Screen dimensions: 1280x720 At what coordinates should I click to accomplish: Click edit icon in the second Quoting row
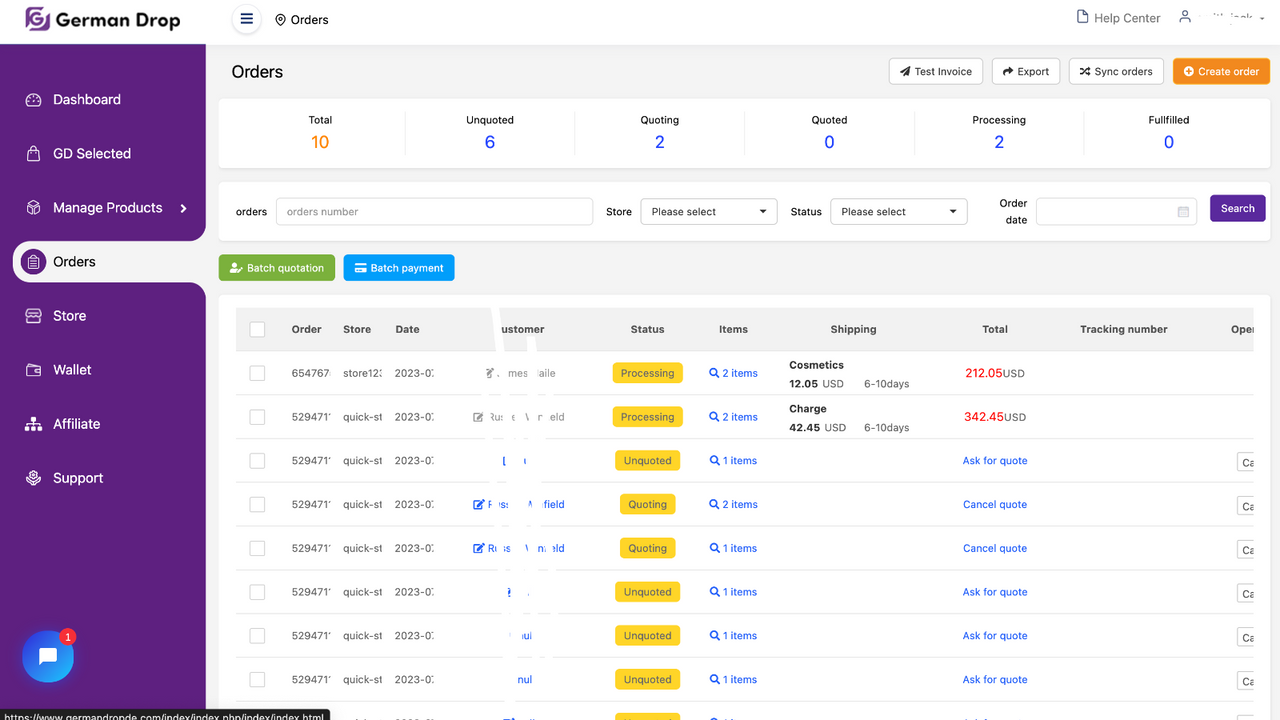[478, 549]
